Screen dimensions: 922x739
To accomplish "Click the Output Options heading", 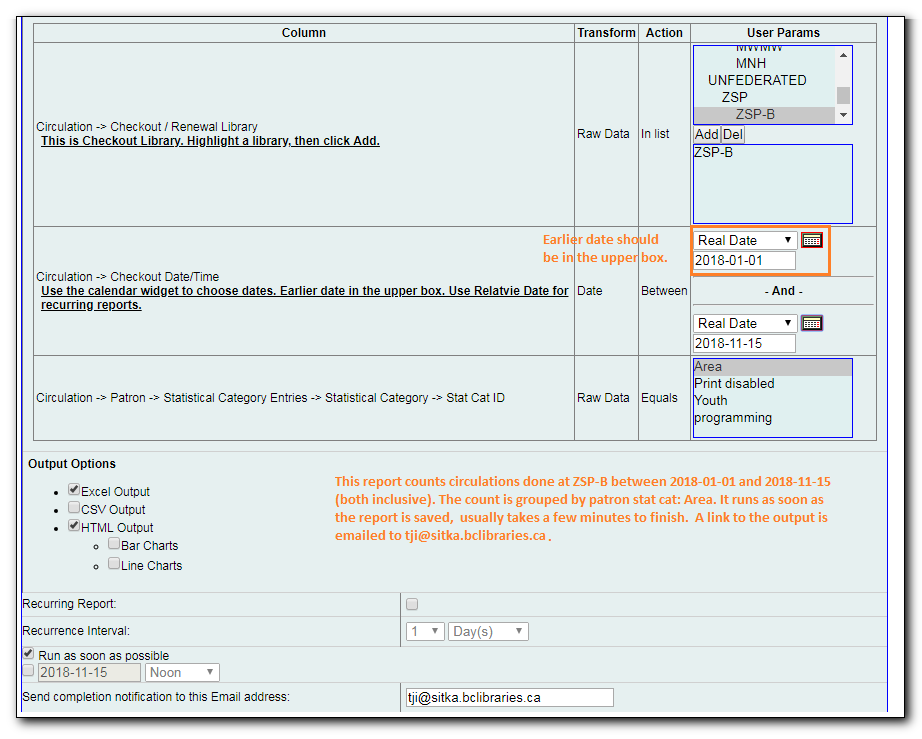I will pos(72,464).
